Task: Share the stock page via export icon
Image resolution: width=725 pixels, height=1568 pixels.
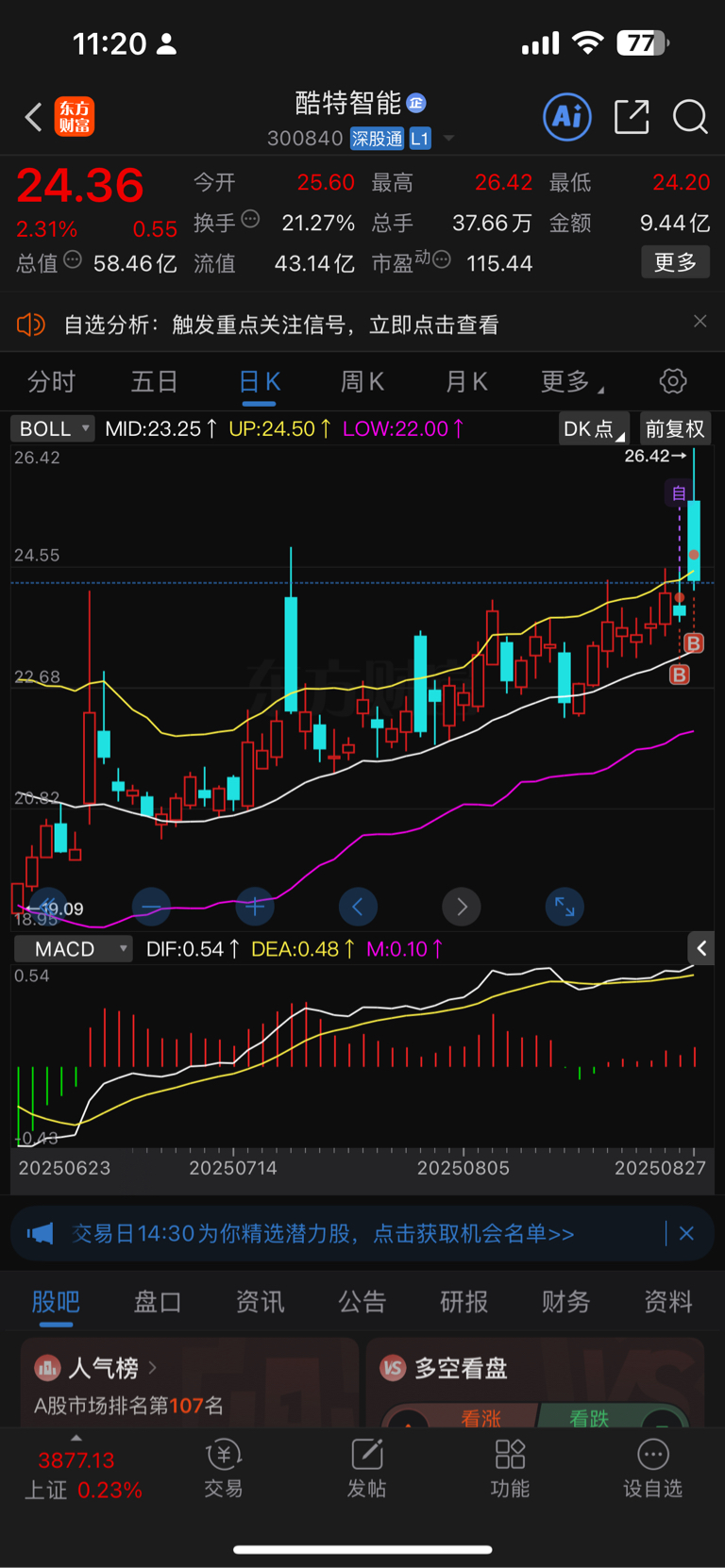Action: [632, 117]
